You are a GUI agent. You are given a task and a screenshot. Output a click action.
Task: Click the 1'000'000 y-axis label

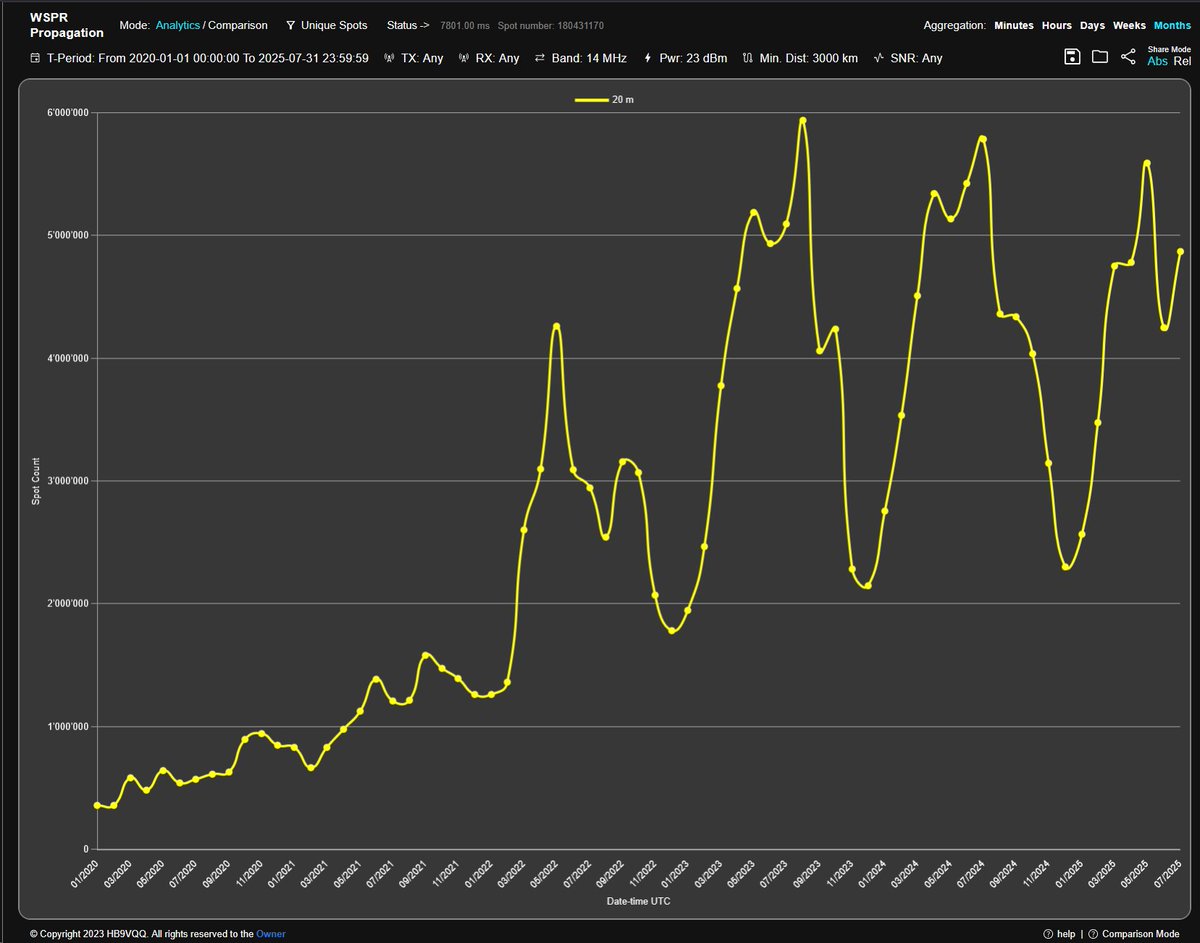(67, 727)
